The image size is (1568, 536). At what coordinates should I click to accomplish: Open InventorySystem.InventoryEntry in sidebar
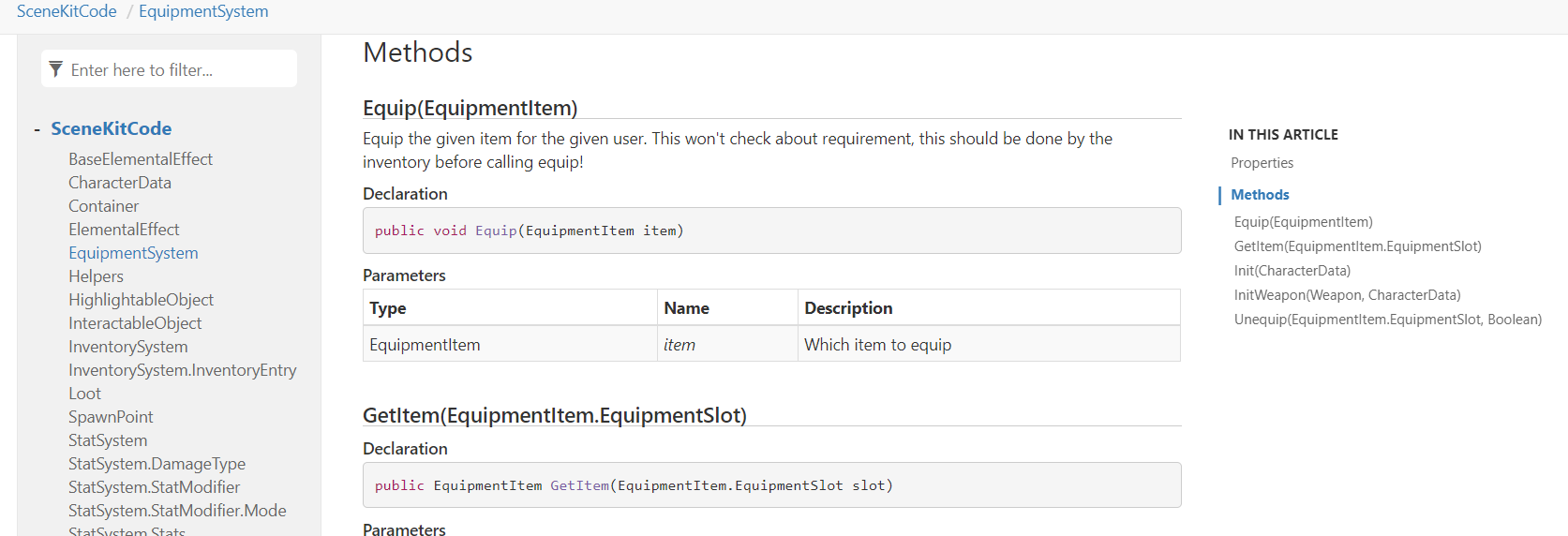183,370
